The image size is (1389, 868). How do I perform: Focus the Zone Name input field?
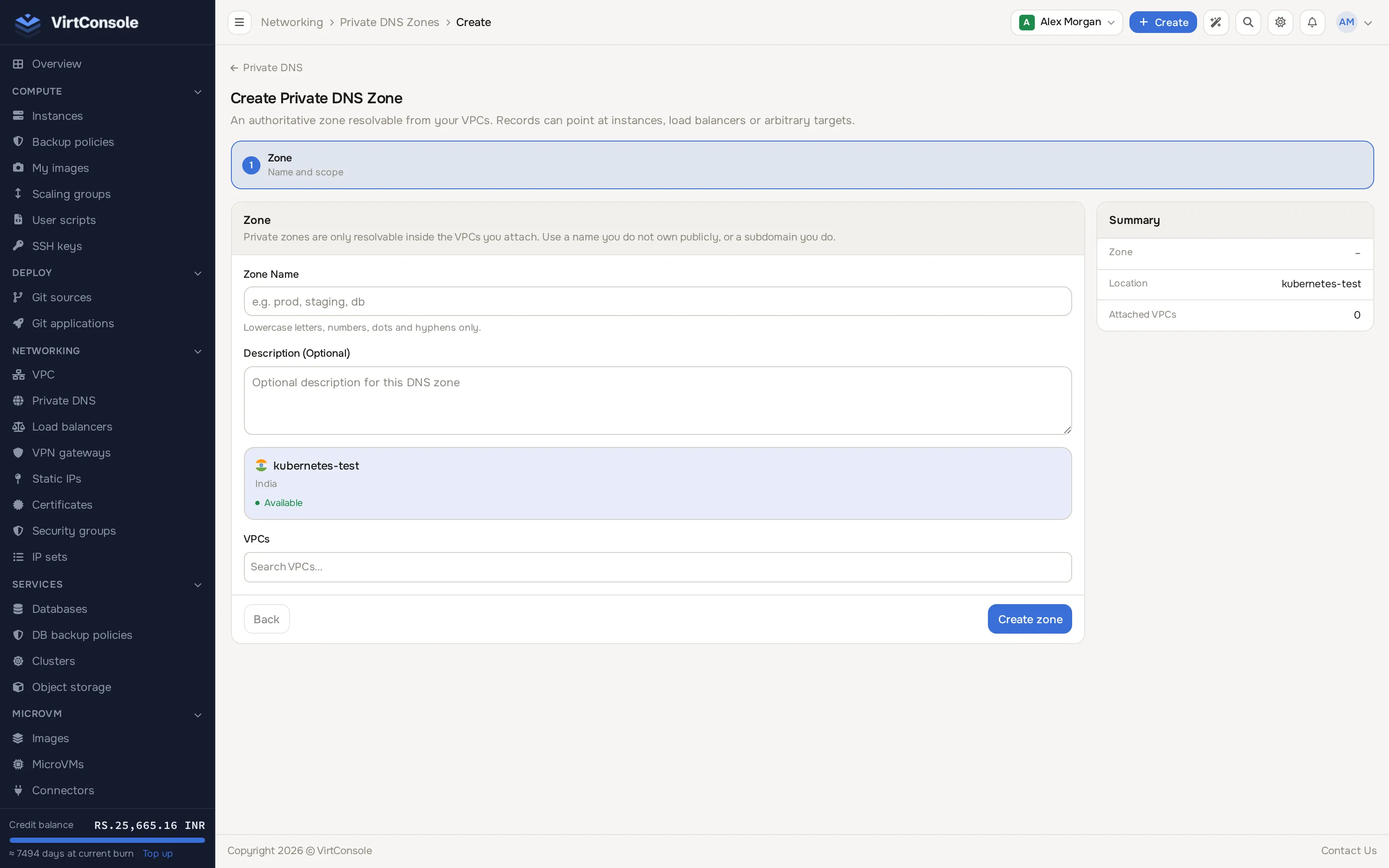pos(657,301)
